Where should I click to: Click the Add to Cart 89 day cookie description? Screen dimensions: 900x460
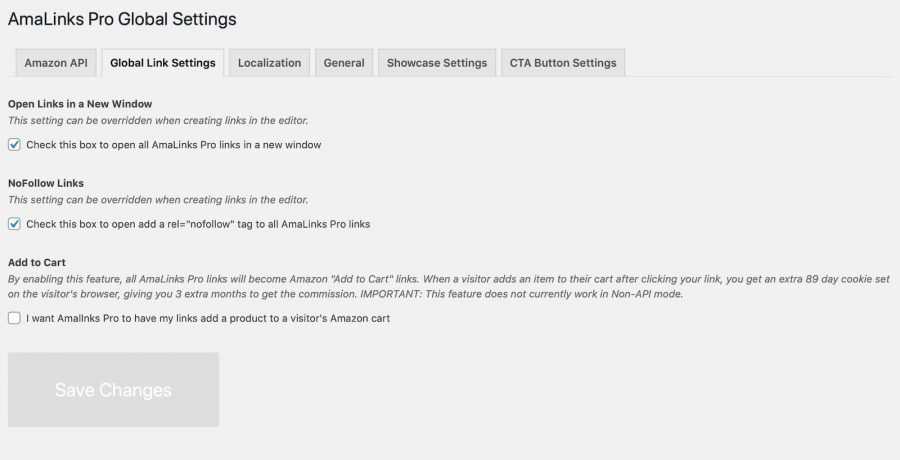[449, 287]
